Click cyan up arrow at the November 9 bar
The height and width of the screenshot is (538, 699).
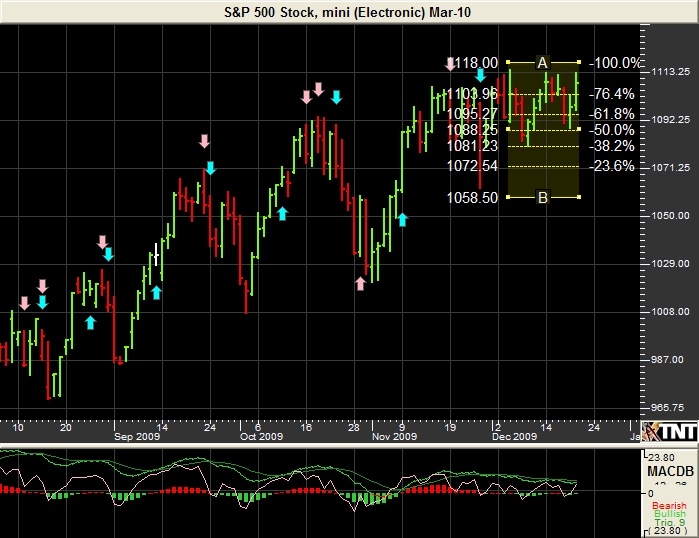(403, 219)
